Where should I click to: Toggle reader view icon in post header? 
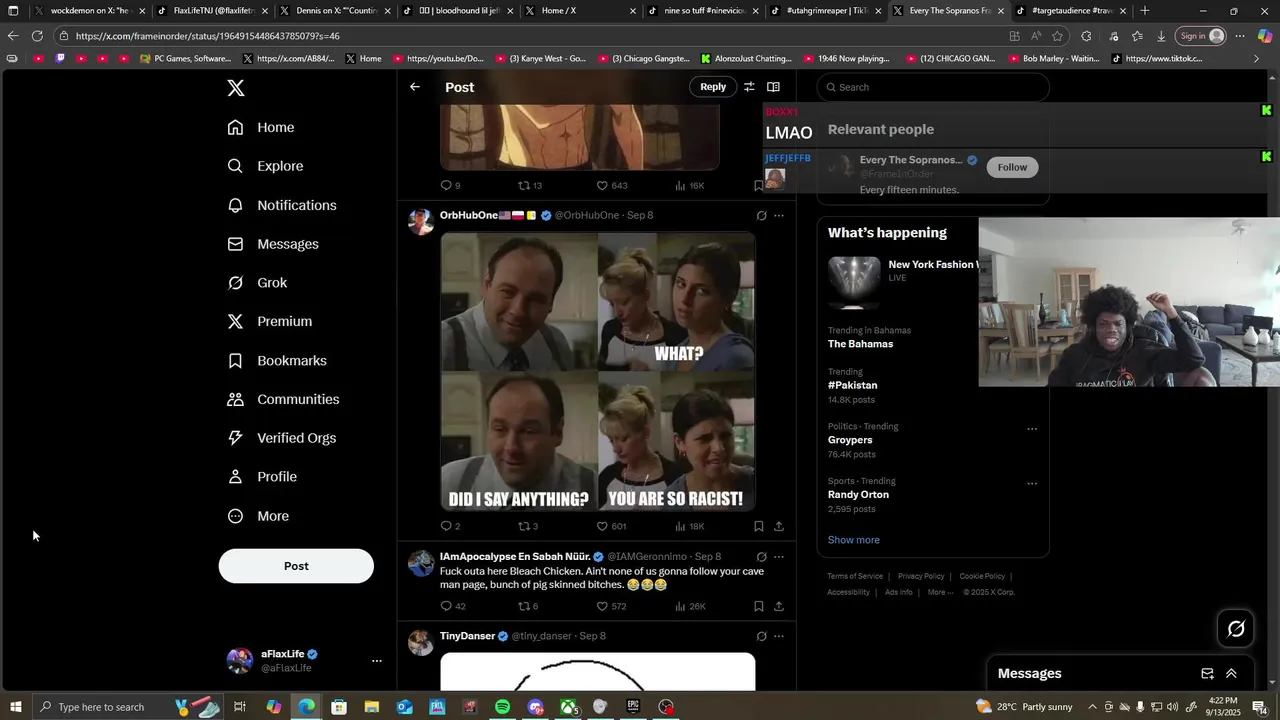click(x=773, y=87)
